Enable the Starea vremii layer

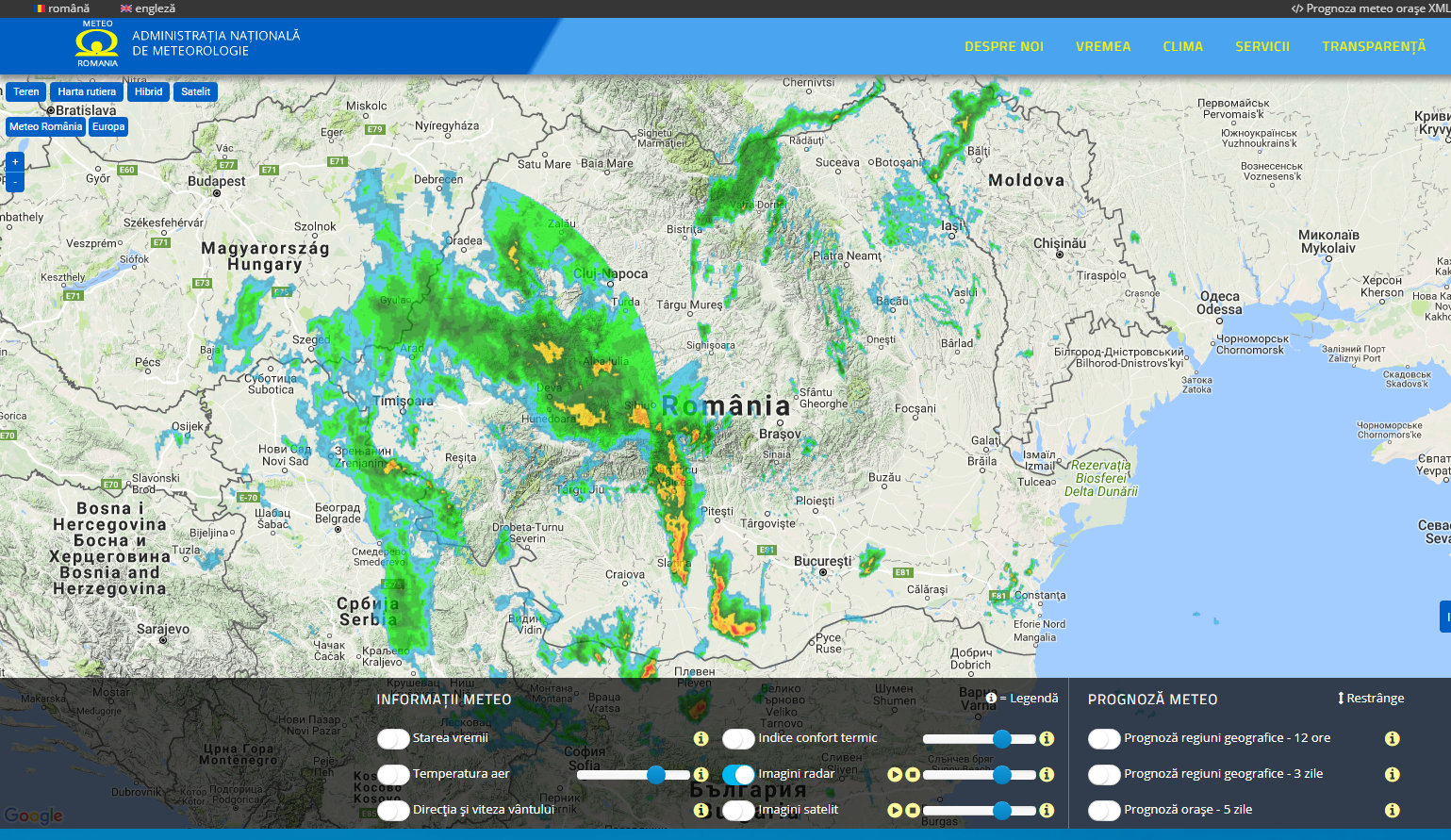pos(393,738)
